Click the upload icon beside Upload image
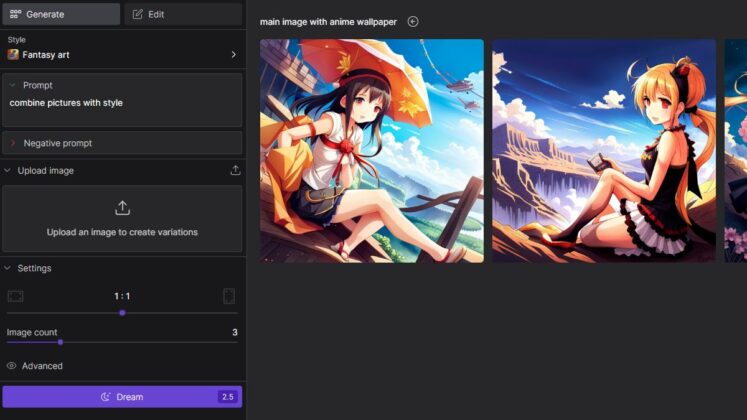This screenshot has height=420, width=747. tap(235, 171)
